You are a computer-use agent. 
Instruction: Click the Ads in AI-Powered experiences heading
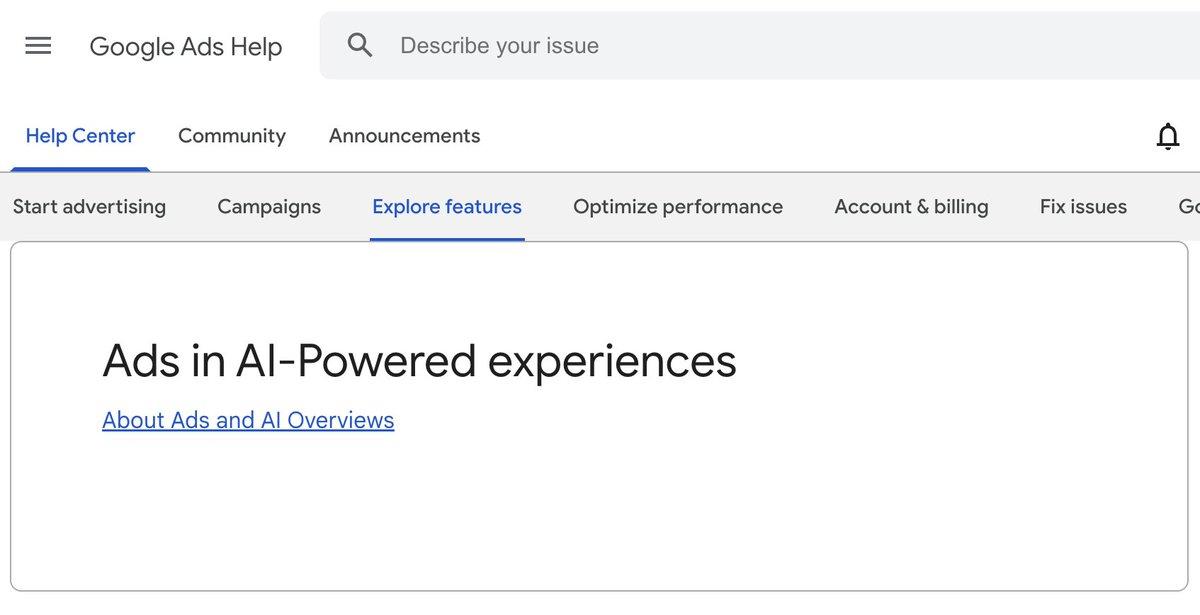(x=419, y=361)
